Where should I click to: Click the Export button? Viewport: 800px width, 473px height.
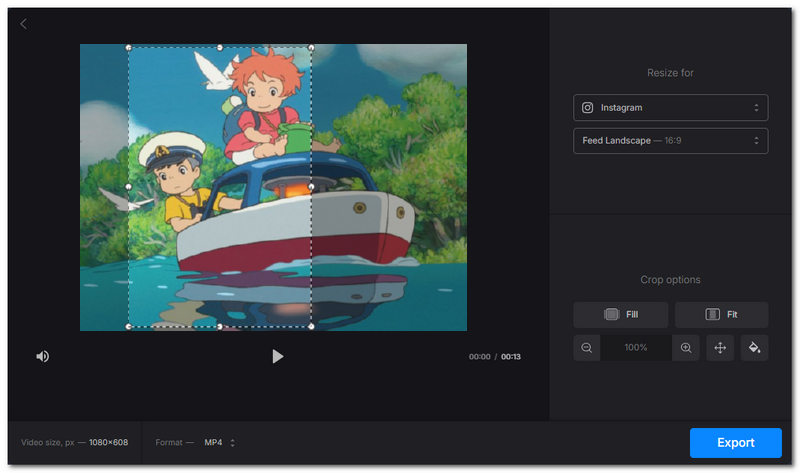click(x=736, y=442)
